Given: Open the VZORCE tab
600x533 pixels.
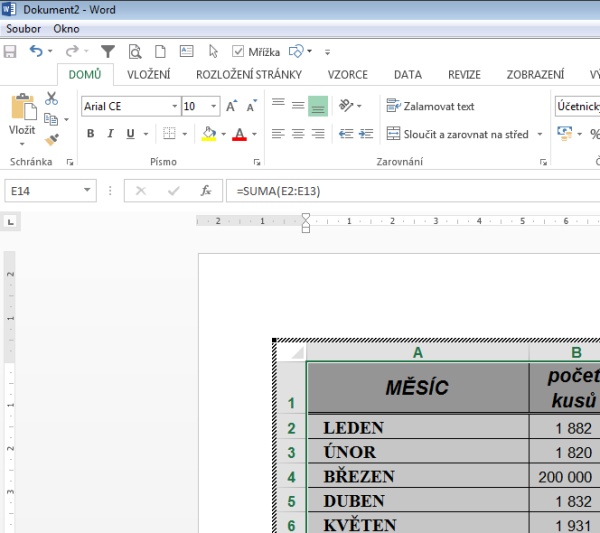Looking at the screenshot, I should [x=347, y=74].
